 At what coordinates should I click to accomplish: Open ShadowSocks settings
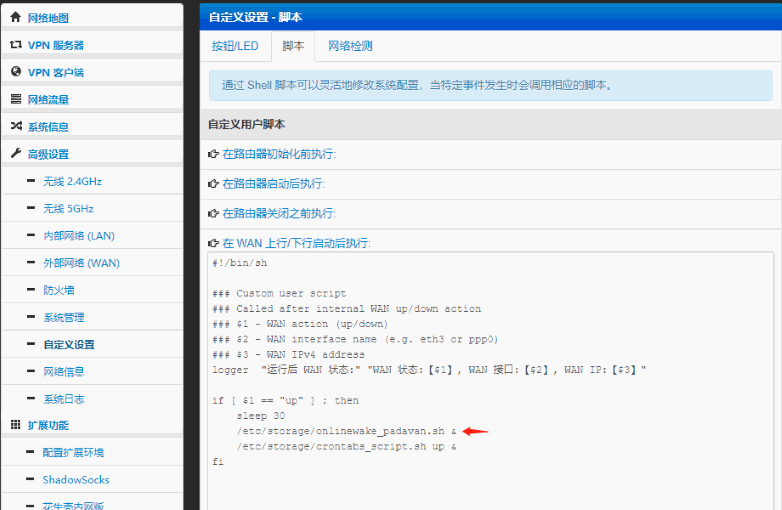(76, 480)
